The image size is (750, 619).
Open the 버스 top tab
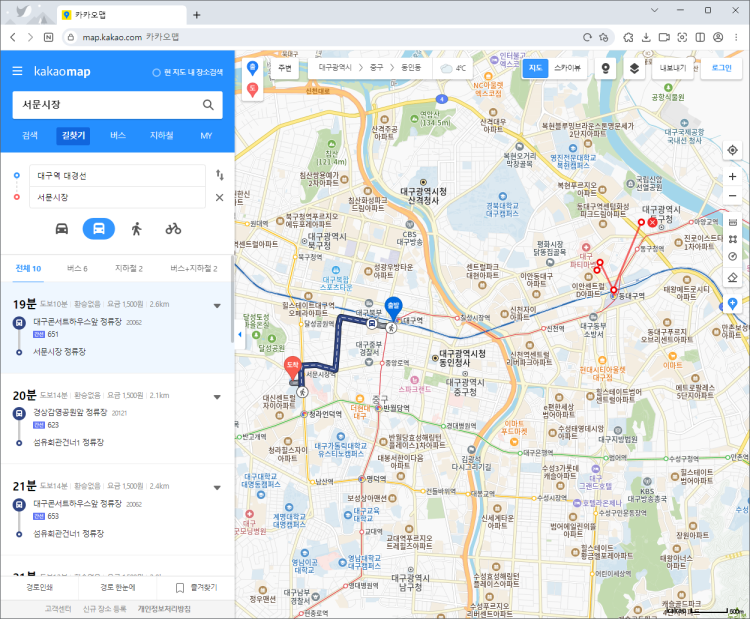[118, 135]
